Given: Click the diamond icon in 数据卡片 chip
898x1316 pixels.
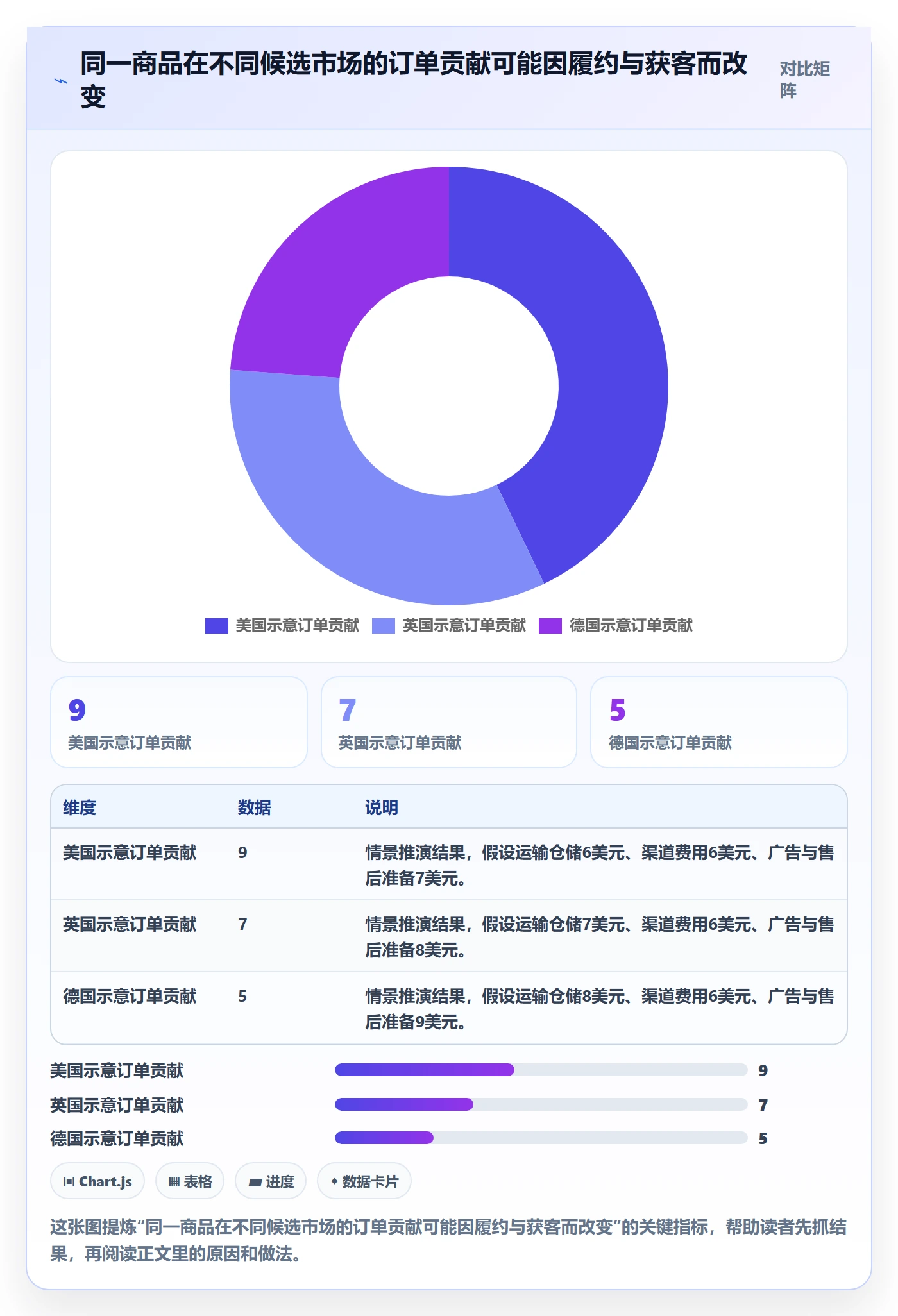Looking at the screenshot, I should (x=334, y=1181).
